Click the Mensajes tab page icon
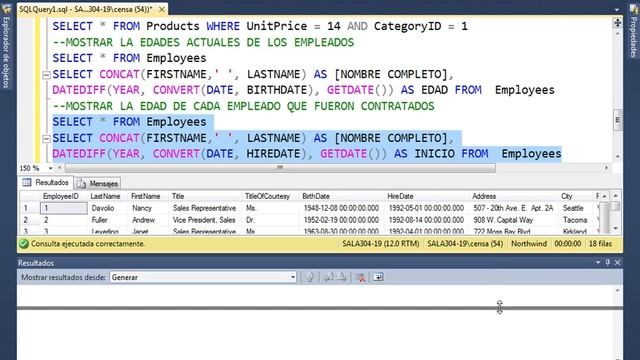 (x=82, y=184)
